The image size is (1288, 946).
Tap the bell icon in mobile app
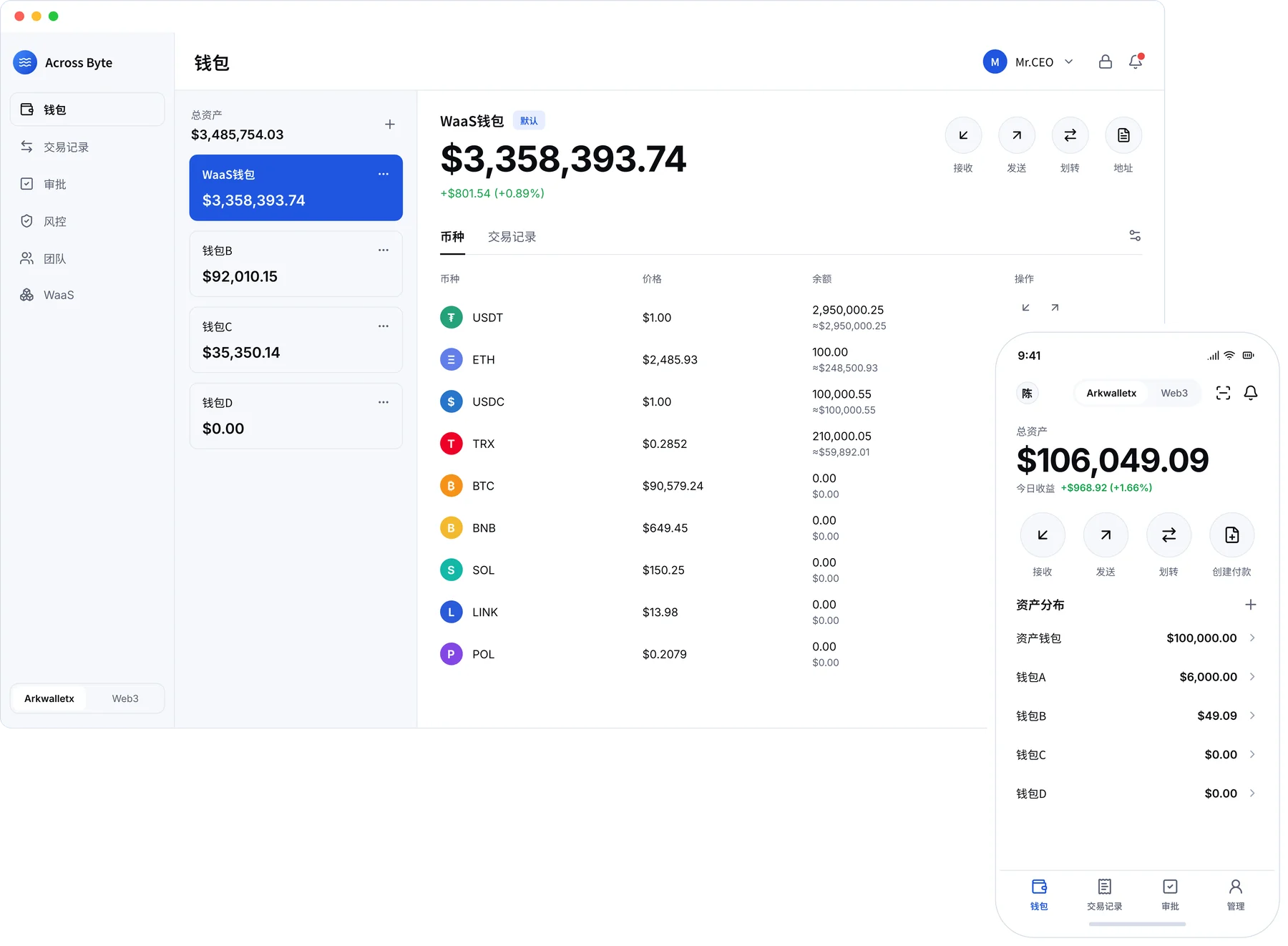[x=1251, y=393]
